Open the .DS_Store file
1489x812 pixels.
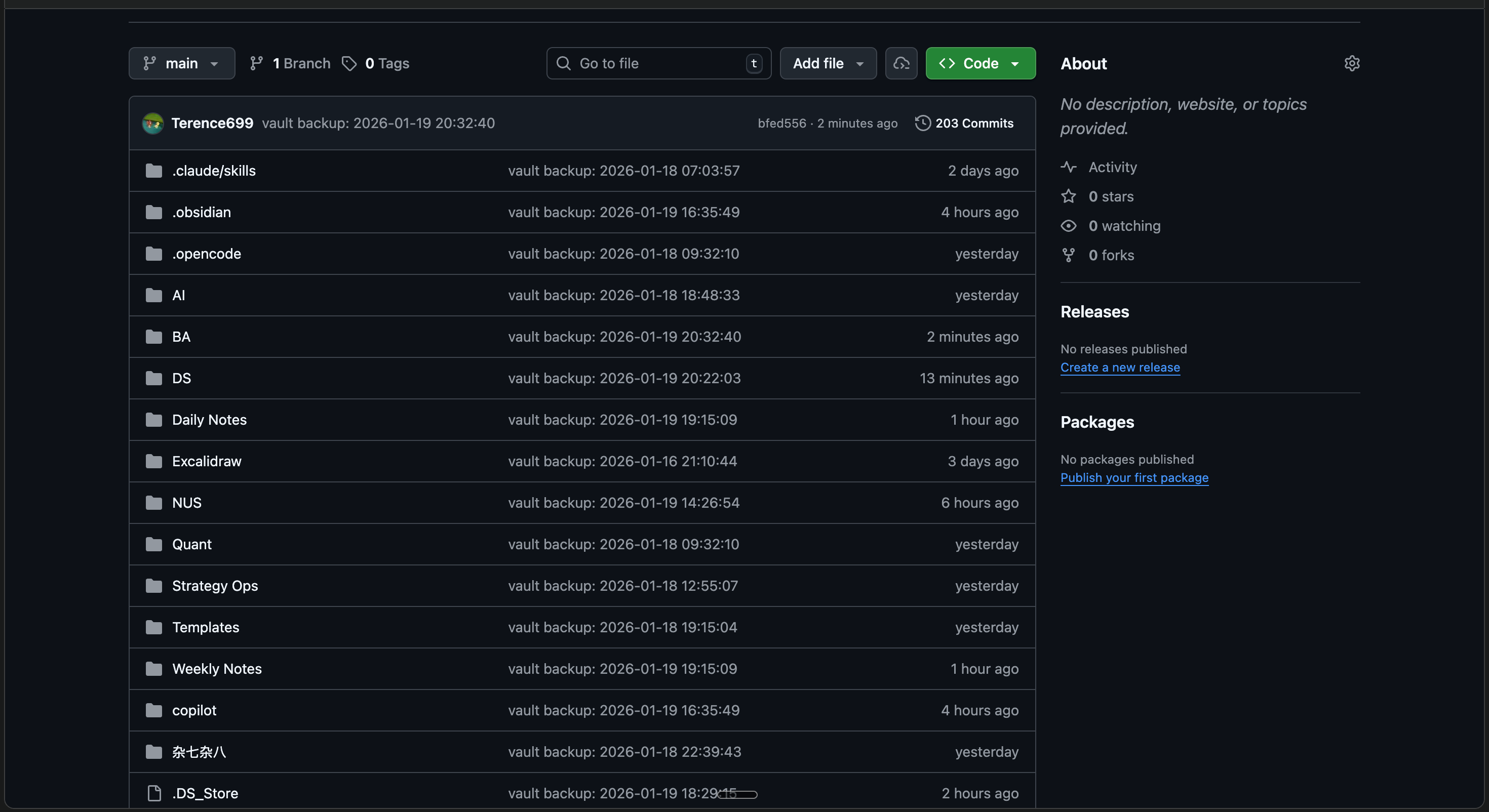pos(205,793)
